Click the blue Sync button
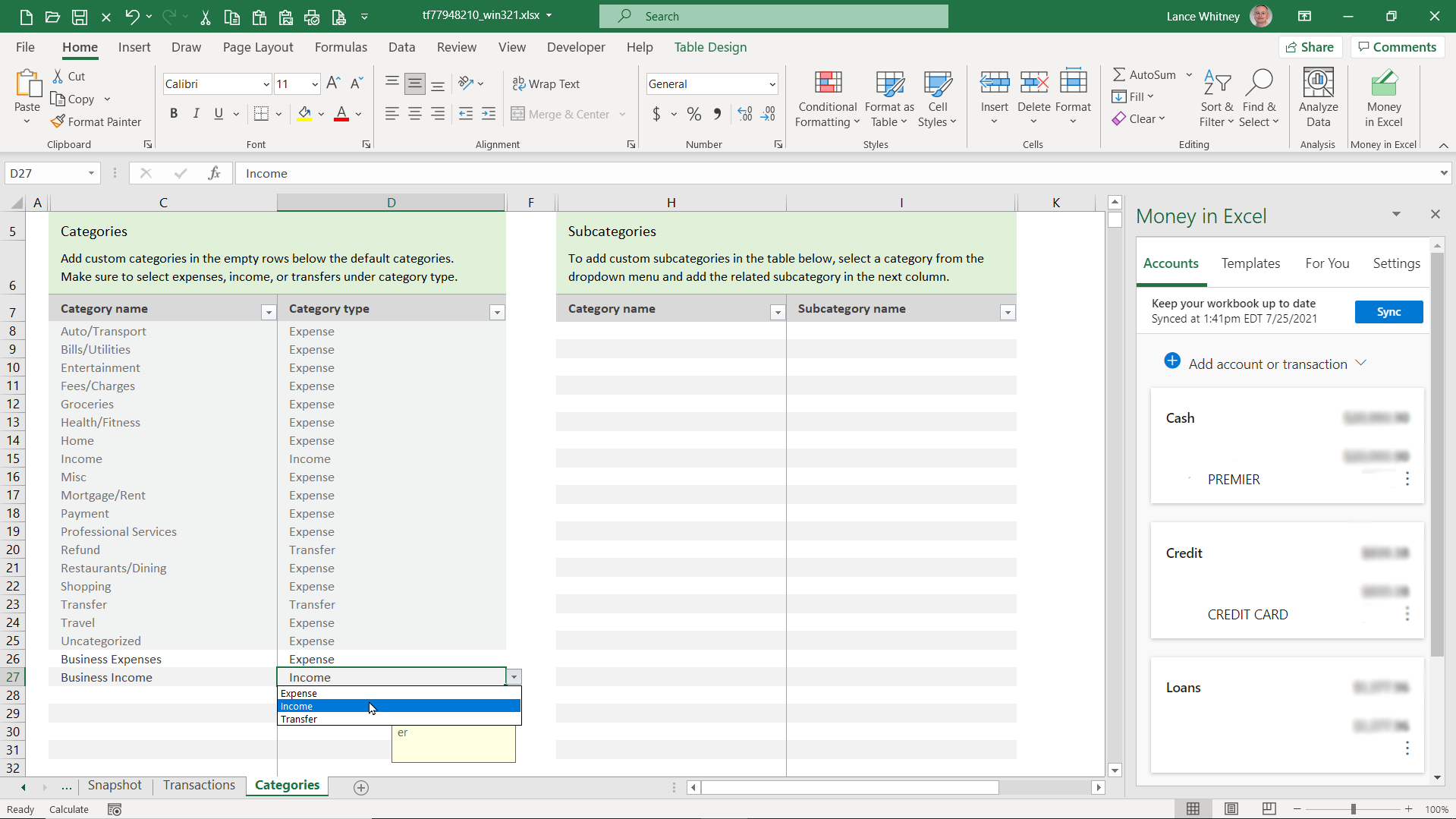Image resolution: width=1456 pixels, height=819 pixels. pos(1388,312)
